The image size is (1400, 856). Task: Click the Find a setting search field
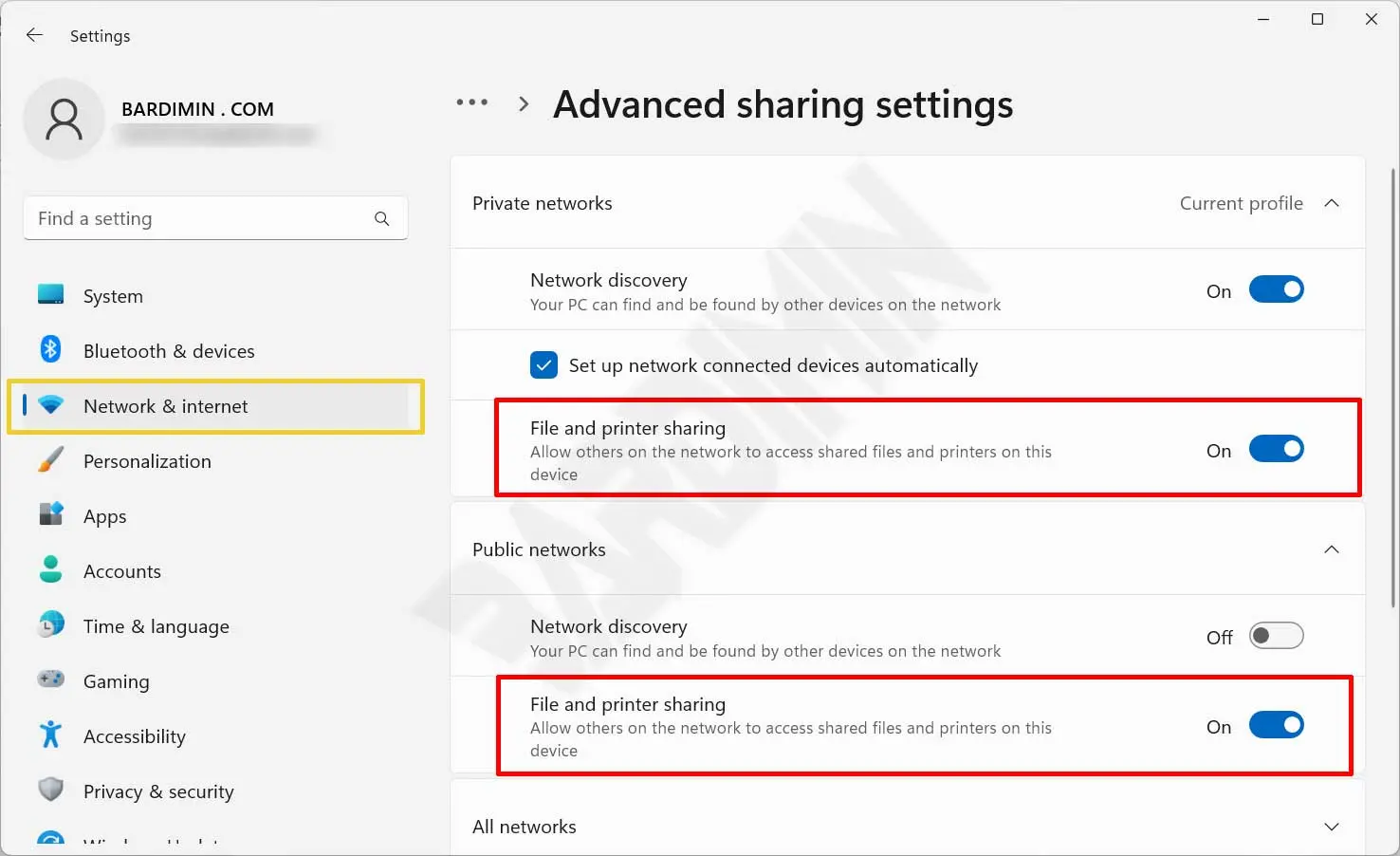199,218
